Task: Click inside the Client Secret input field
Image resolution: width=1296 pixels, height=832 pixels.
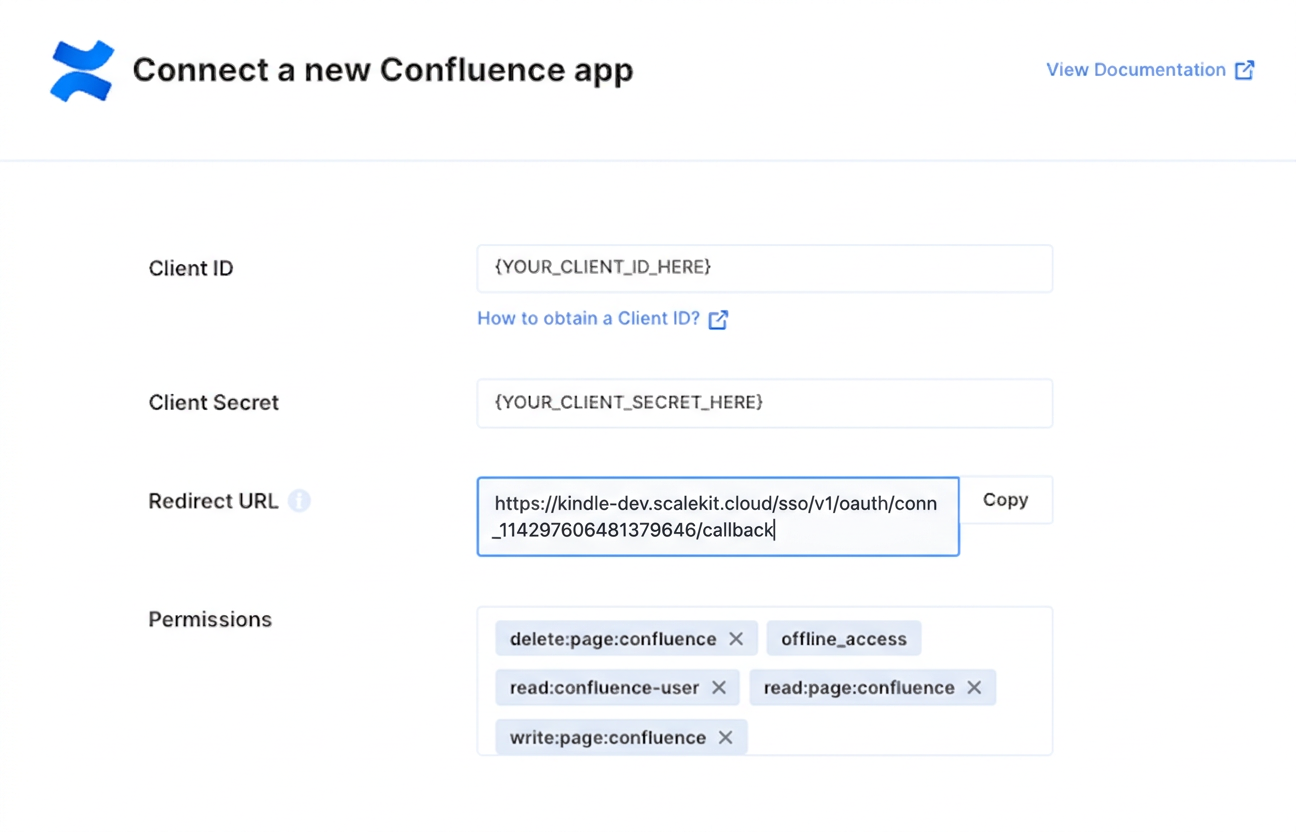Action: [x=764, y=402]
